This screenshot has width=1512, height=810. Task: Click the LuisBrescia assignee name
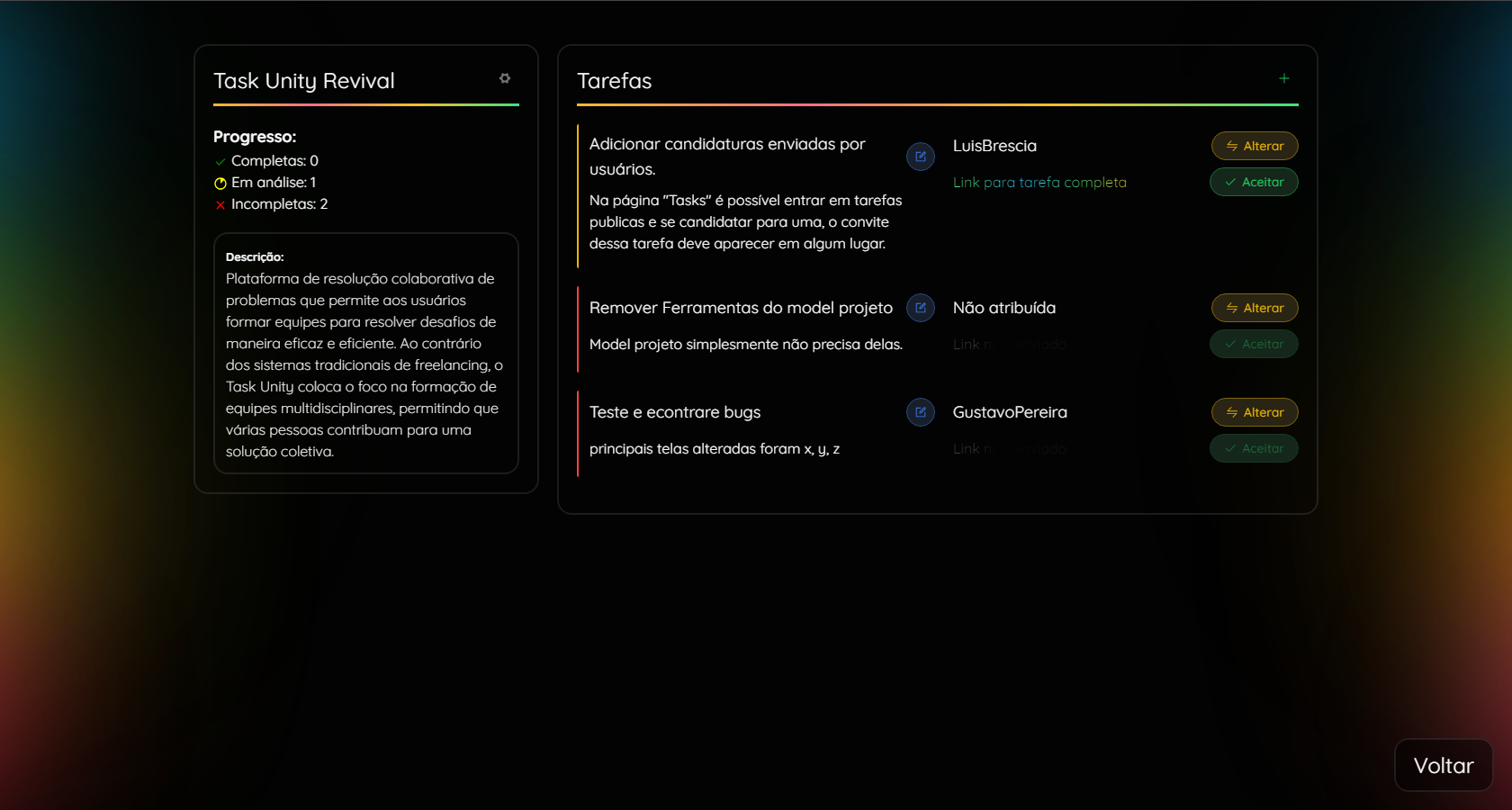(x=994, y=146)
